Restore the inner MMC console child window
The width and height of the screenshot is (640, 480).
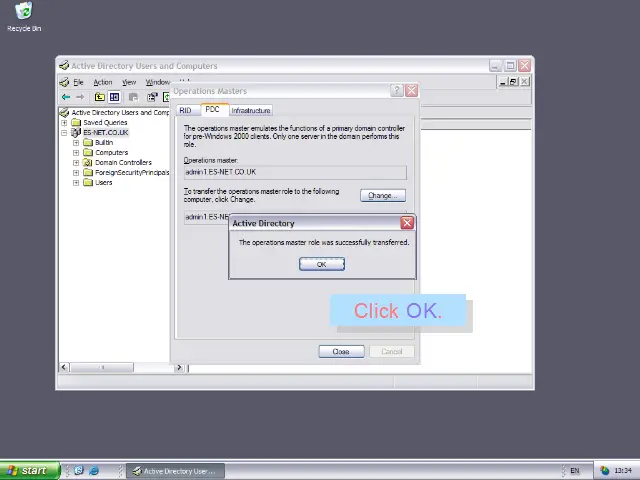[513, 82]
